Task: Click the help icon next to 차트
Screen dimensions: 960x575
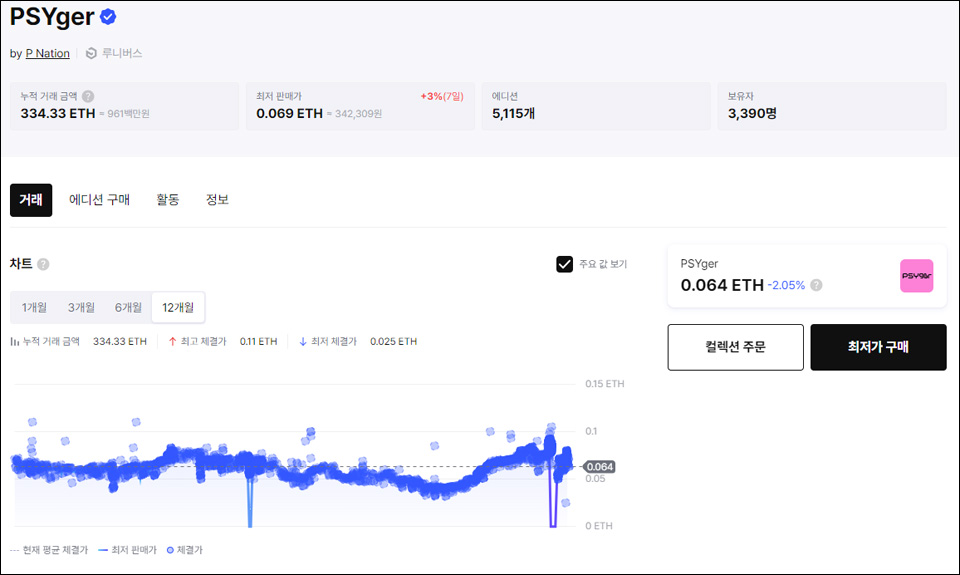Action: (43, 264)
